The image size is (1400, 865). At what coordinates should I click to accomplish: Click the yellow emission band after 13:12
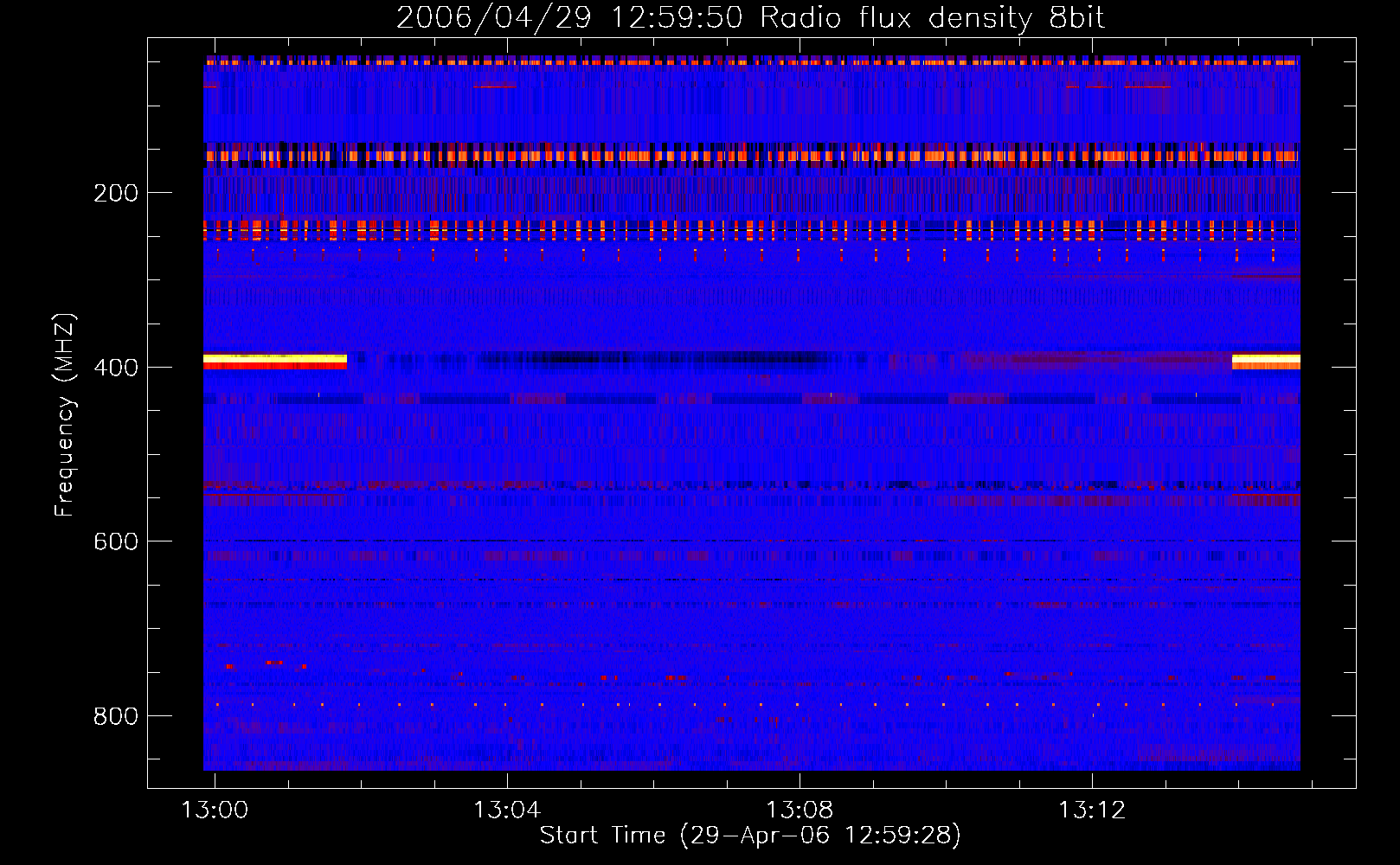(x=1266, y=362)
